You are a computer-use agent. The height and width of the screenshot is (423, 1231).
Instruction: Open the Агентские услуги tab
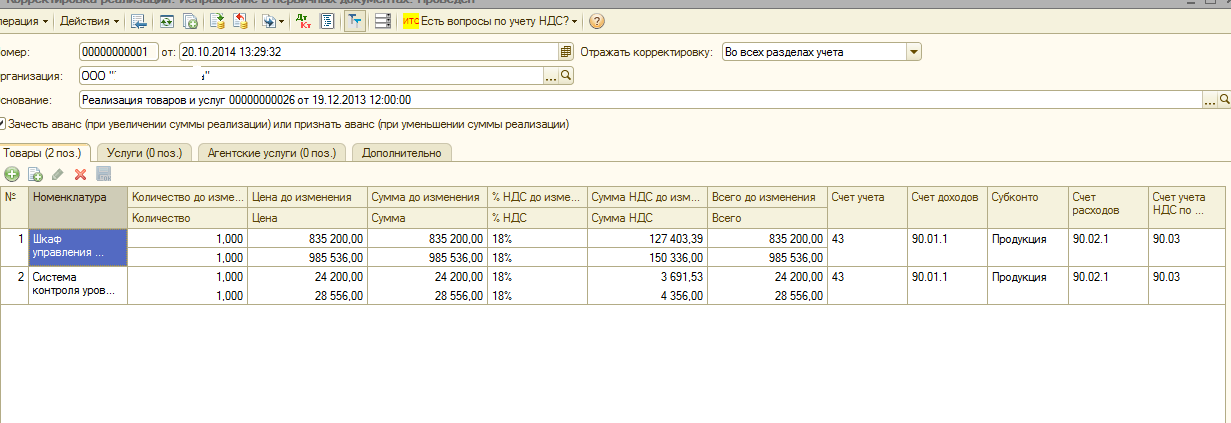[272, 152]
